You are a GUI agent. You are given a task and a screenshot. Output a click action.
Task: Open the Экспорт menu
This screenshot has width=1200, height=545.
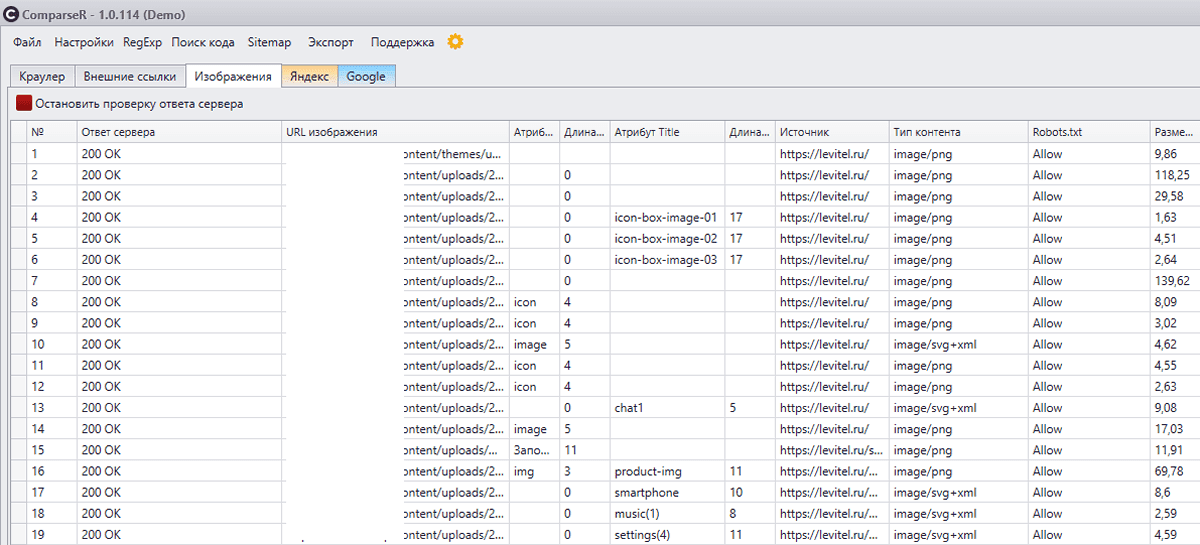pyautogui.click(x=331, y=43)
